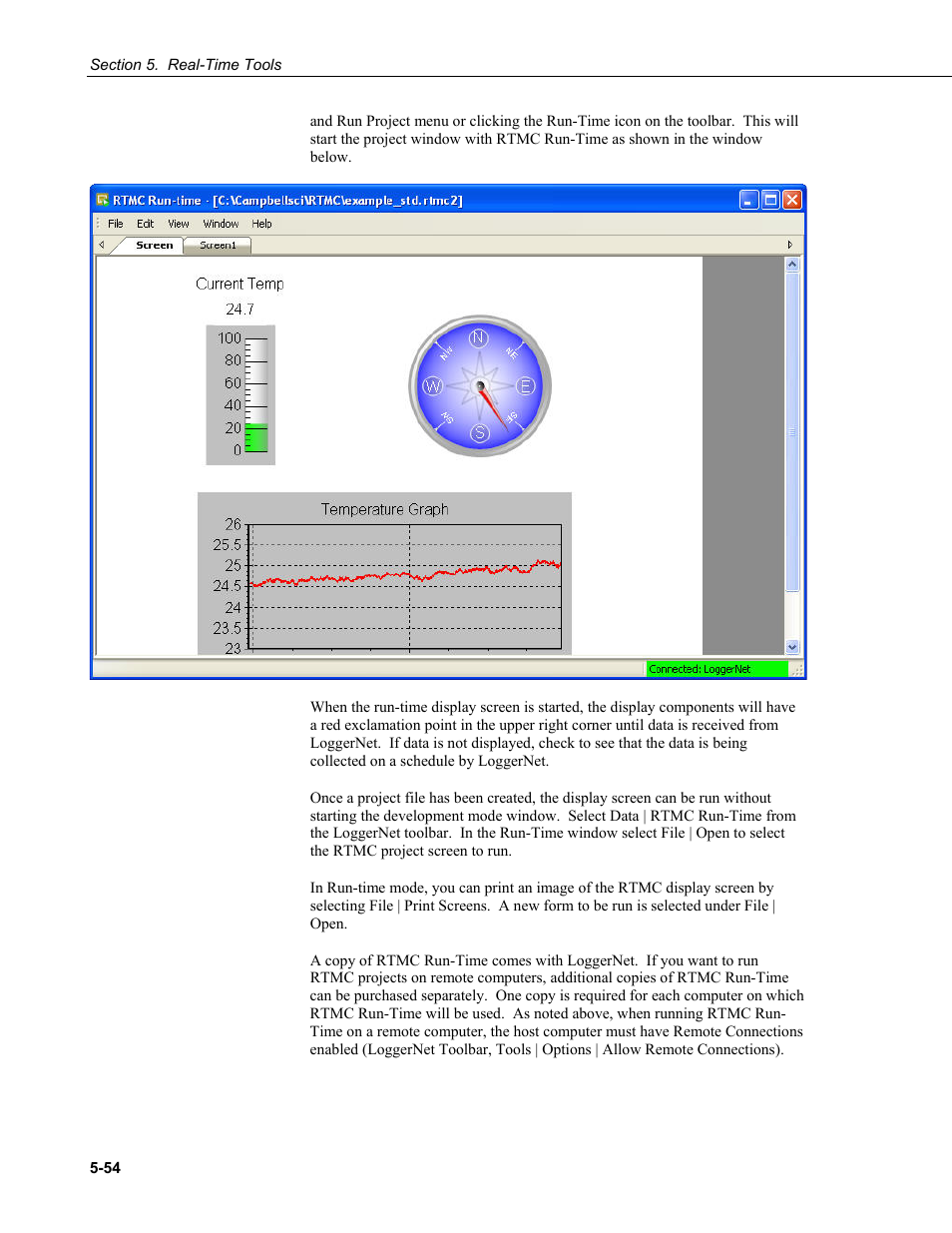Click the vertical scrollbar up arrow
Screen dimensions: 952x1233
pos(792,265)
